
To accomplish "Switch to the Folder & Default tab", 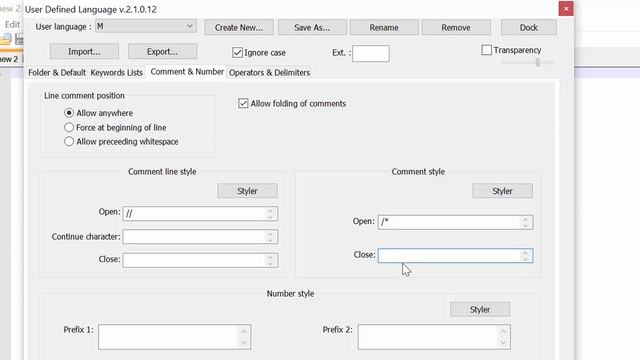I will tap(57, 73).
